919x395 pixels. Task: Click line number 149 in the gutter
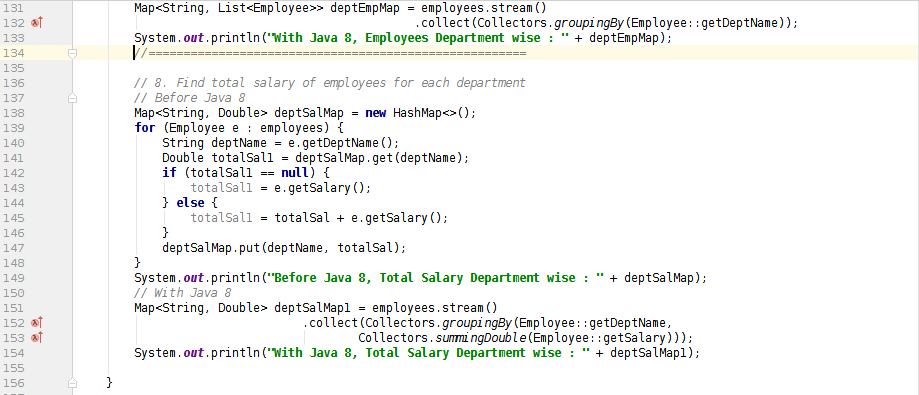(14, 278)
